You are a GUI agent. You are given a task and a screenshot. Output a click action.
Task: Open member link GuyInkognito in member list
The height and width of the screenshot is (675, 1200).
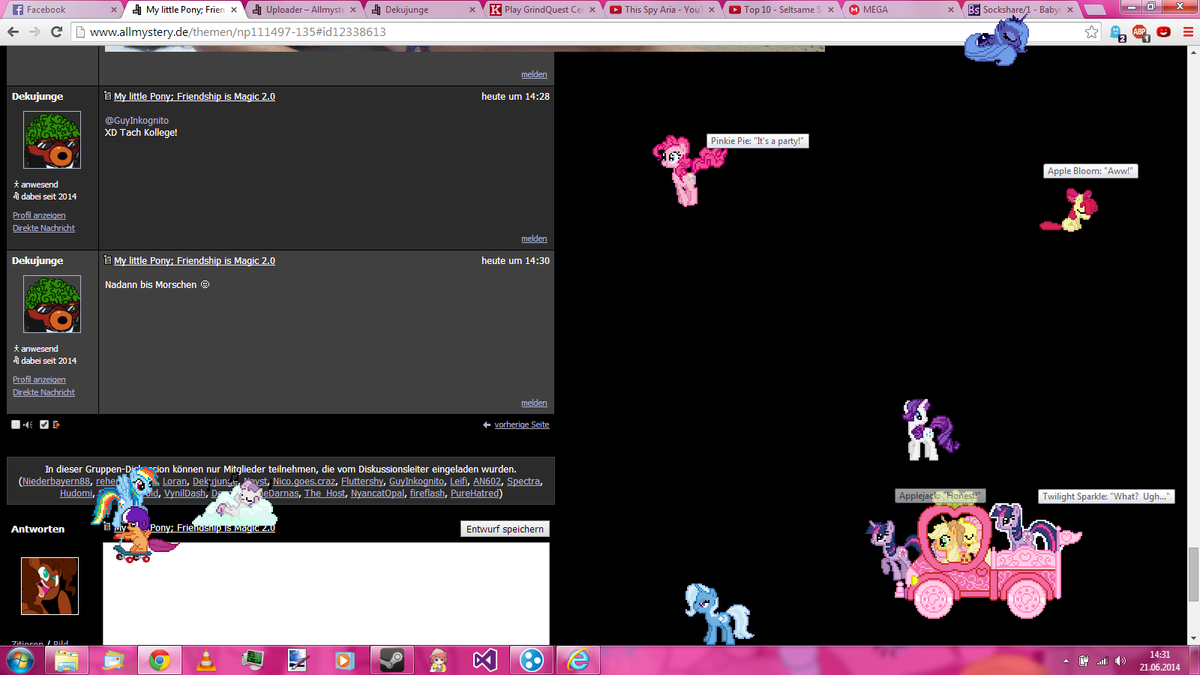(417, 482)
